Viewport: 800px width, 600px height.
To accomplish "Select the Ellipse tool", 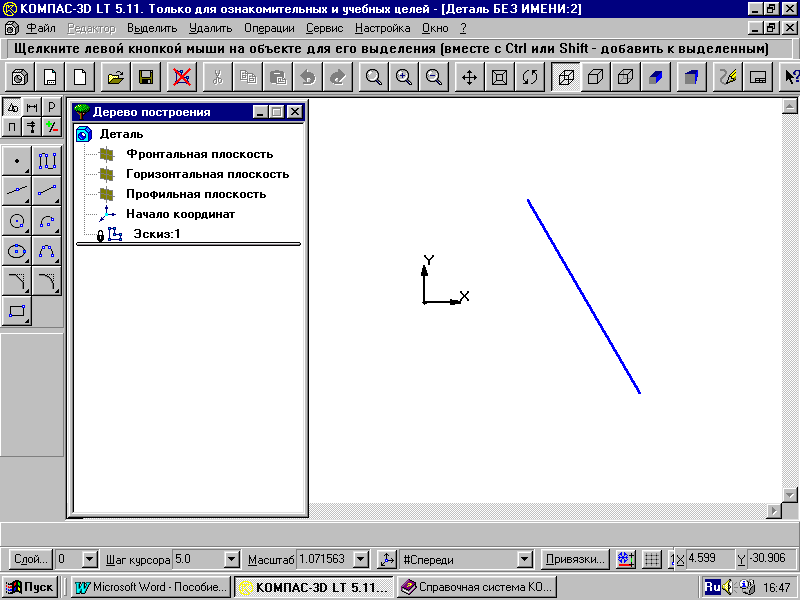I will 17,251.
